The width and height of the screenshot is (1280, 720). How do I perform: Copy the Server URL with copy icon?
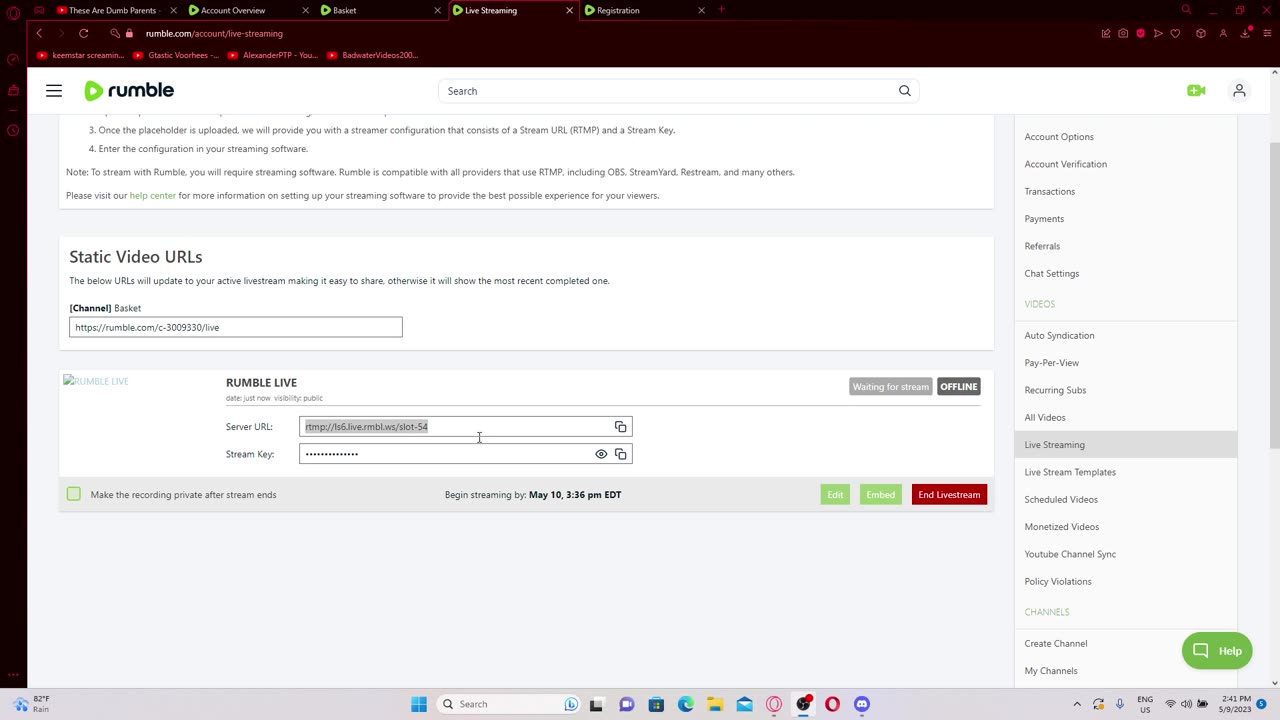coord(621,427)
